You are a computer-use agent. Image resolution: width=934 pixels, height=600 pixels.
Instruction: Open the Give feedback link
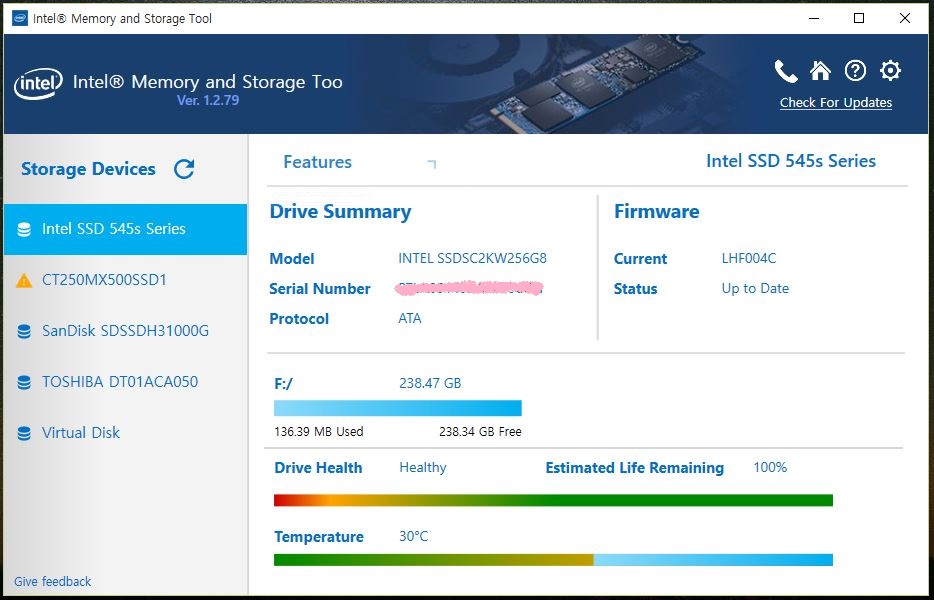click(52, 582)
